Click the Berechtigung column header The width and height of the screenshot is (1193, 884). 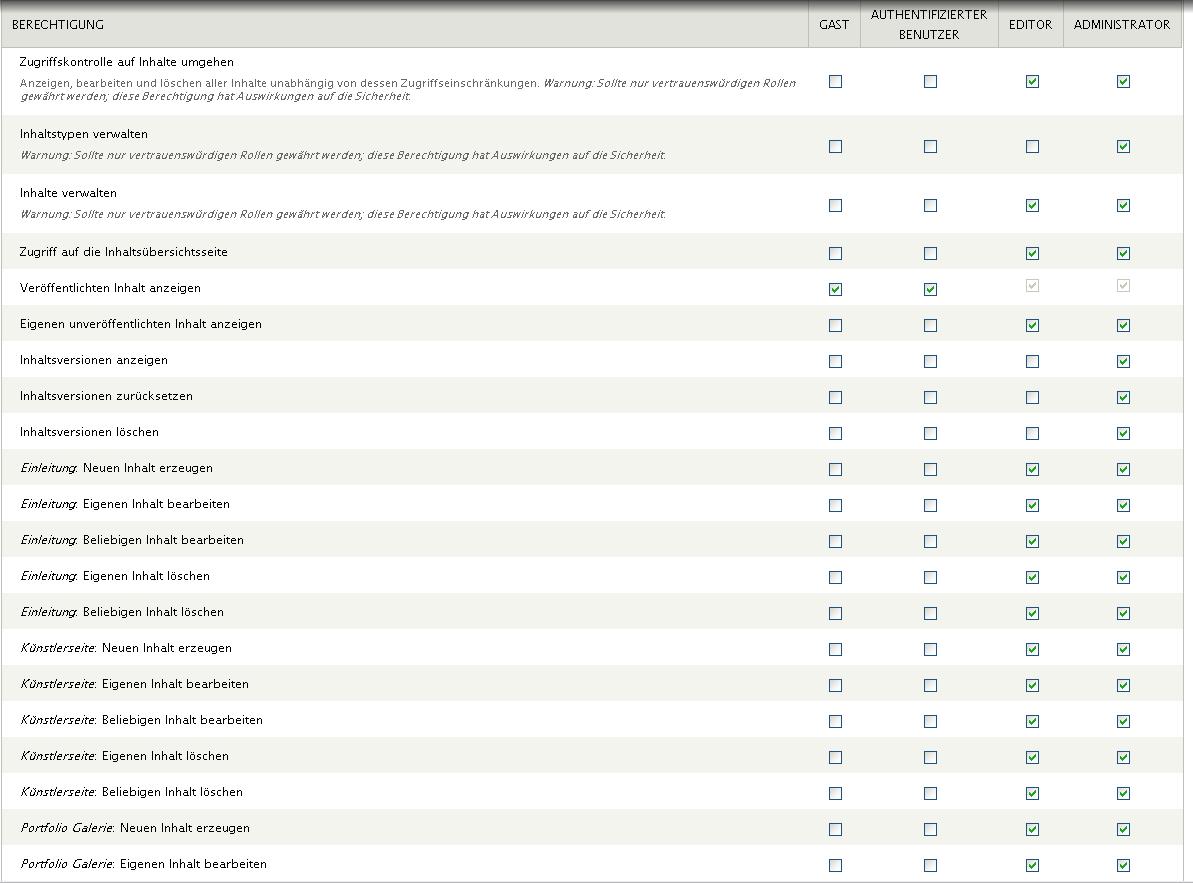[58, 25]
